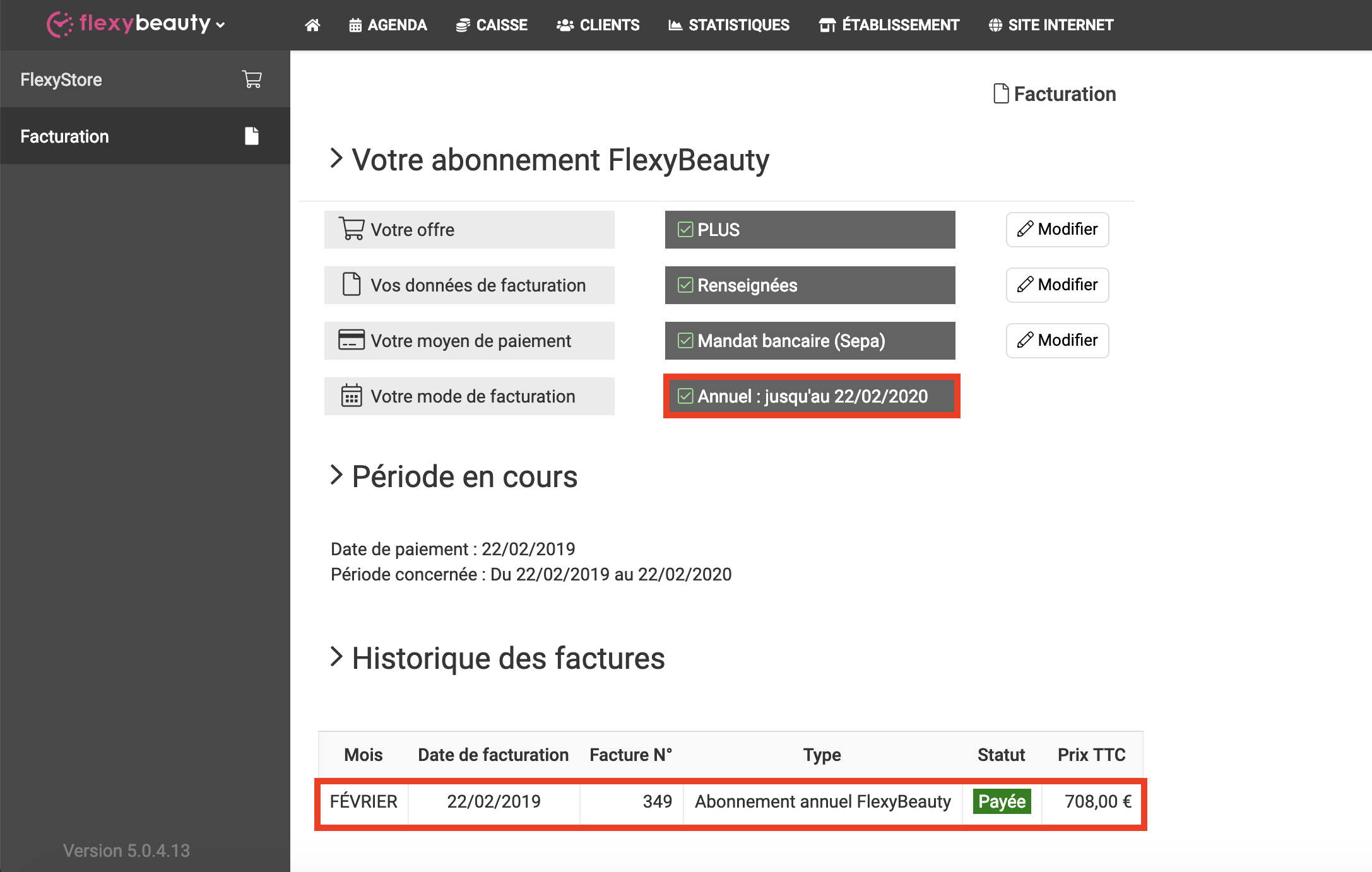
Task: Click the chart icon in the STATISTIQUES menu
Action: 675,25
